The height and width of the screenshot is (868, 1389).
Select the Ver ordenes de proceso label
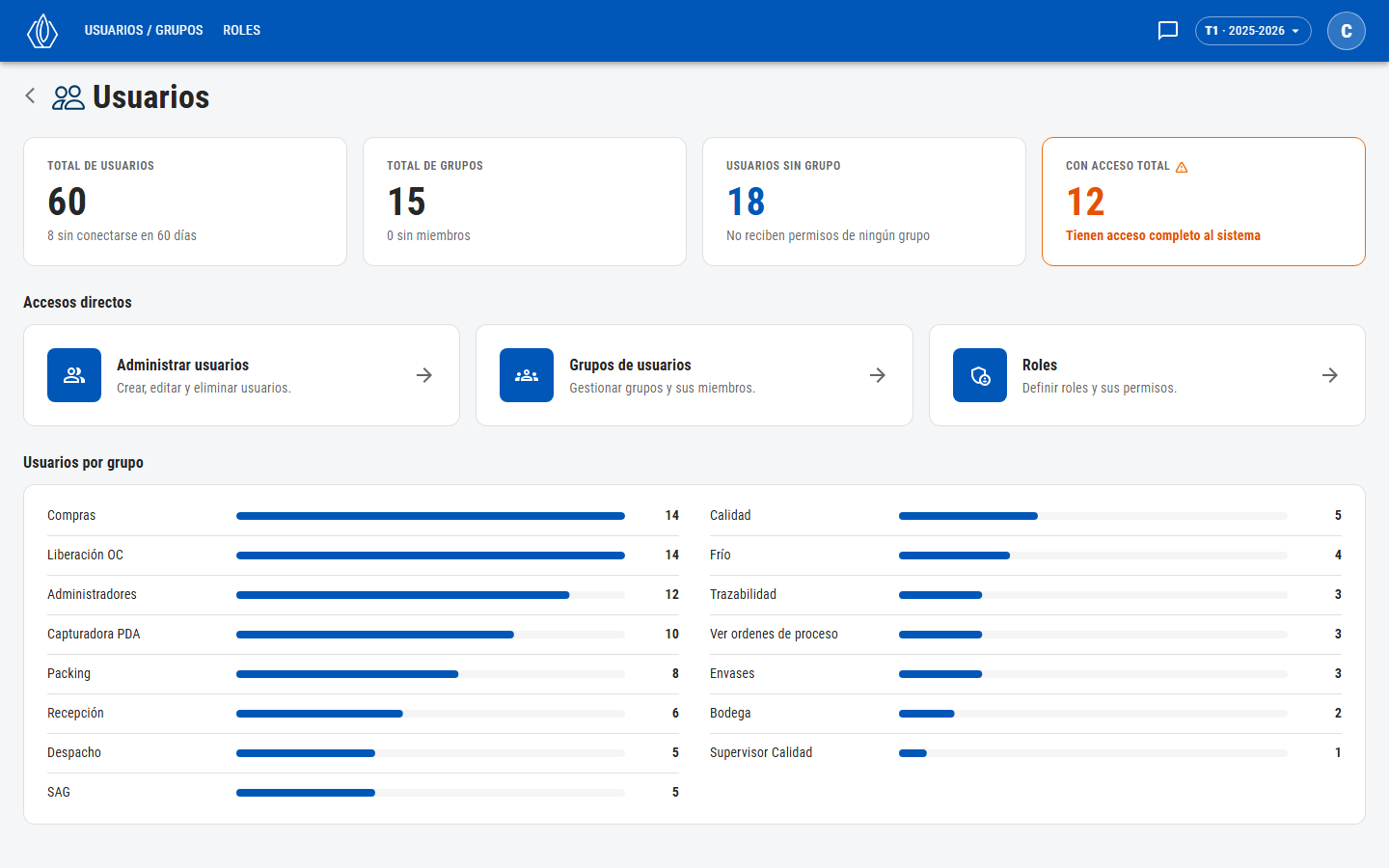coord(774,634)
